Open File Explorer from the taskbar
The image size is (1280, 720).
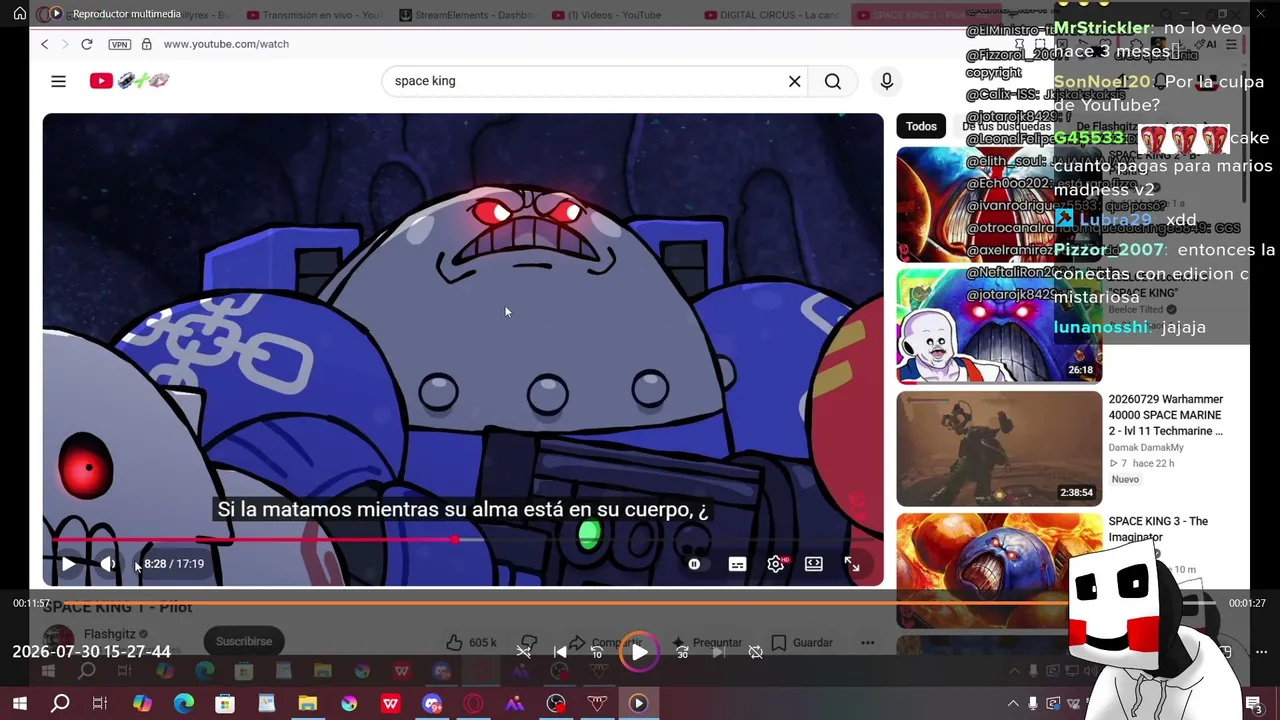pos(308,704)
